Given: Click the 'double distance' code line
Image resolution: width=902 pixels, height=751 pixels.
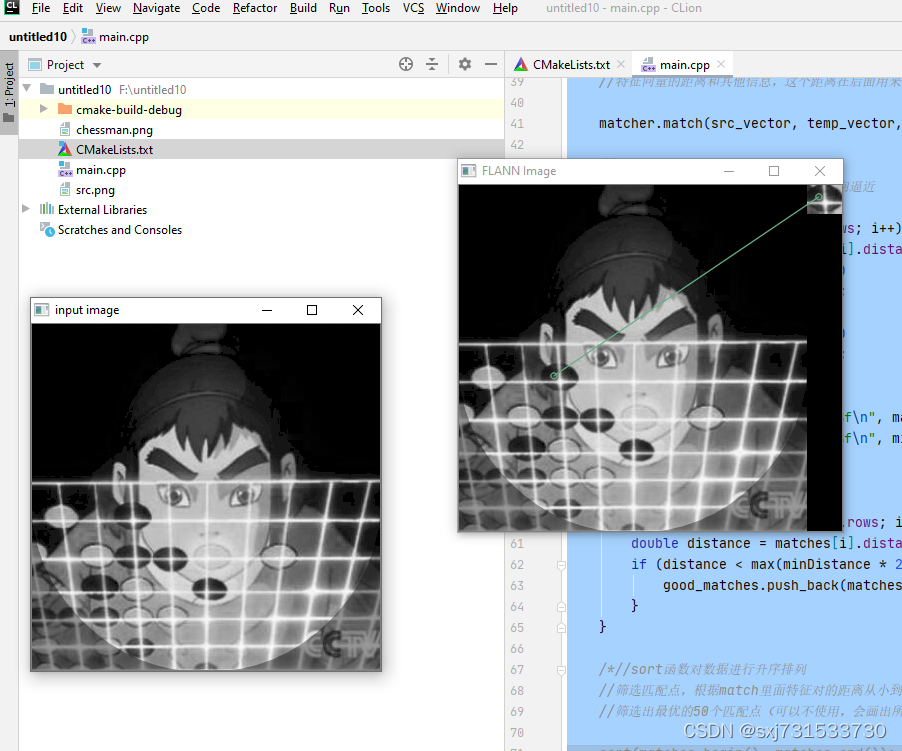Looking at the screenshot, I should (x=765, y=543).
